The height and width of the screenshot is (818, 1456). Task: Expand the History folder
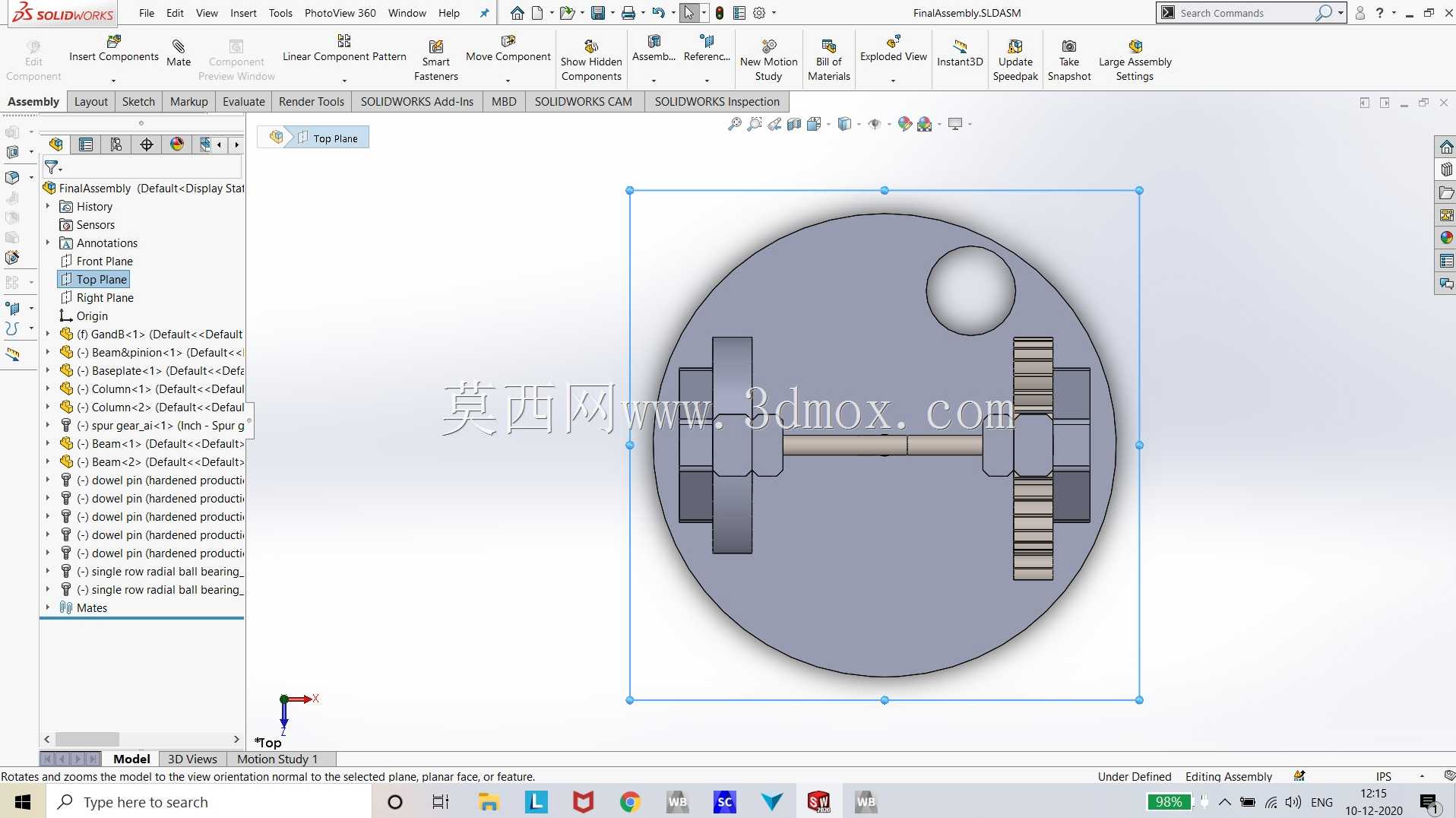pyautogui.click(x=48, y=206)
